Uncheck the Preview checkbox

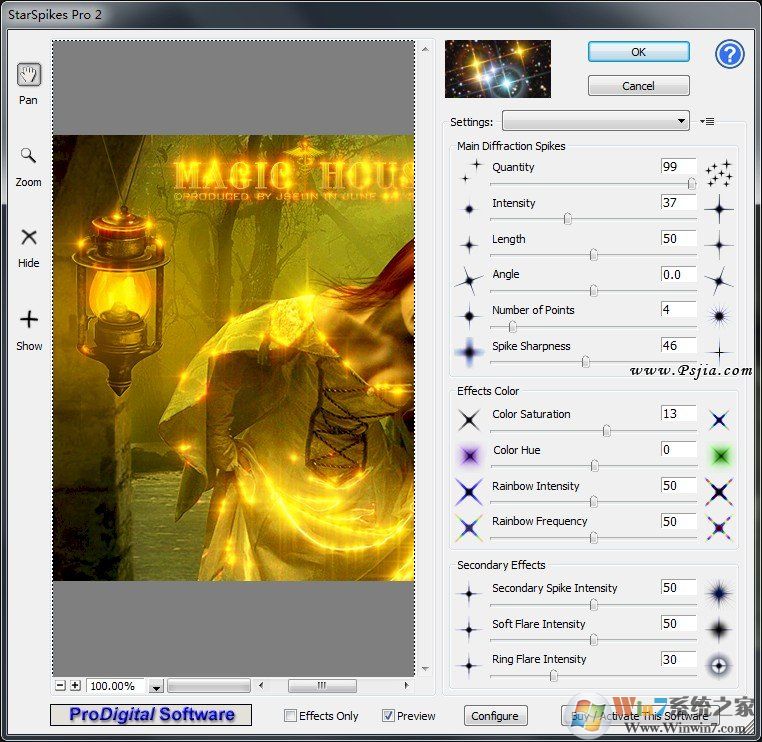coord(389,716)
